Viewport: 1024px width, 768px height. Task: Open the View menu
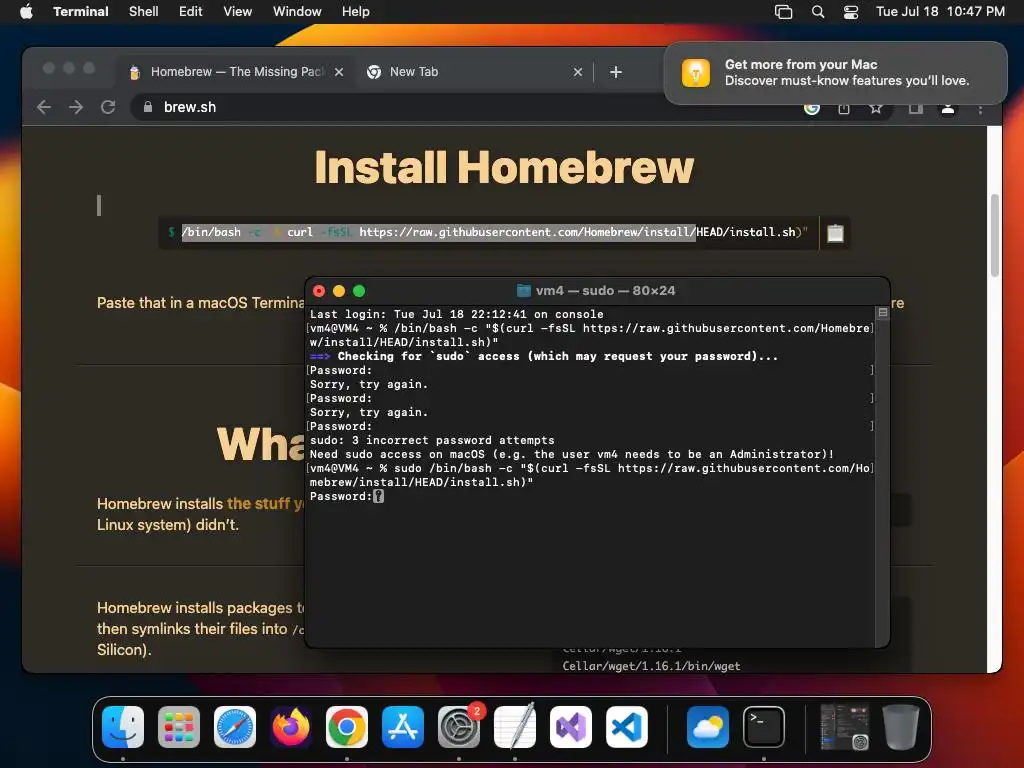(x=238, y=11)
